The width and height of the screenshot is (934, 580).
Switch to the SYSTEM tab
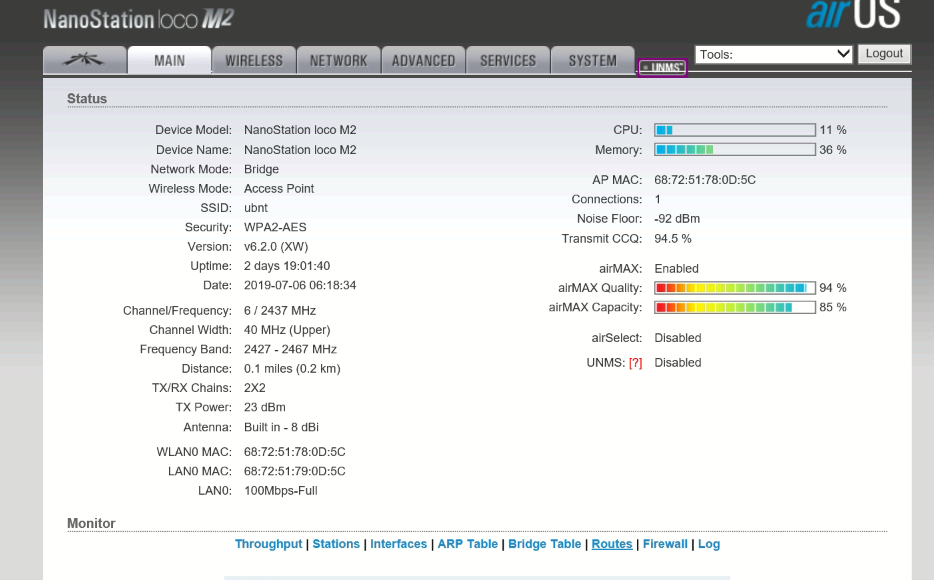[593, 60]
